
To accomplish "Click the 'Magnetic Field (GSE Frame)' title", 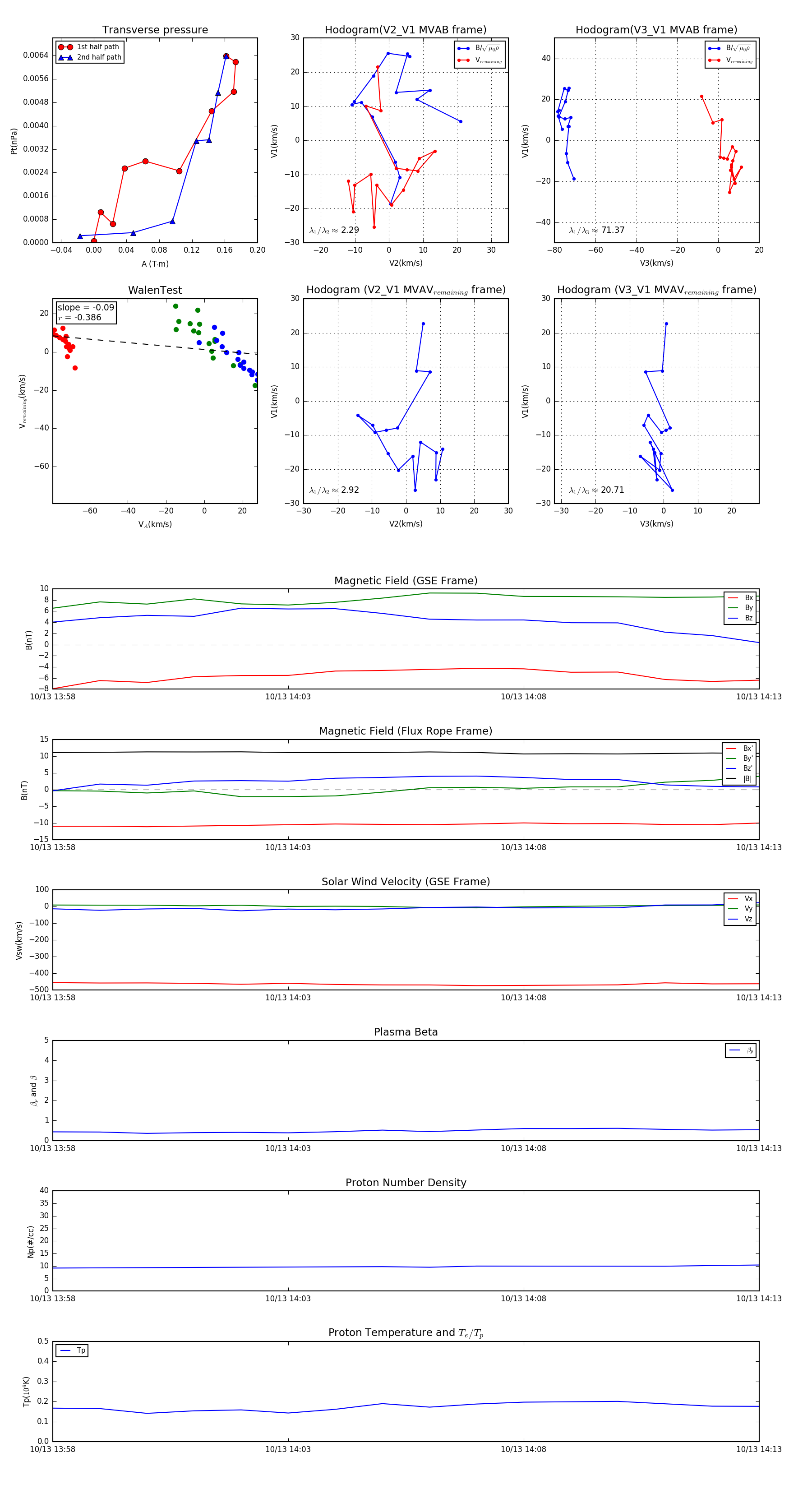I will coord(406,581).
